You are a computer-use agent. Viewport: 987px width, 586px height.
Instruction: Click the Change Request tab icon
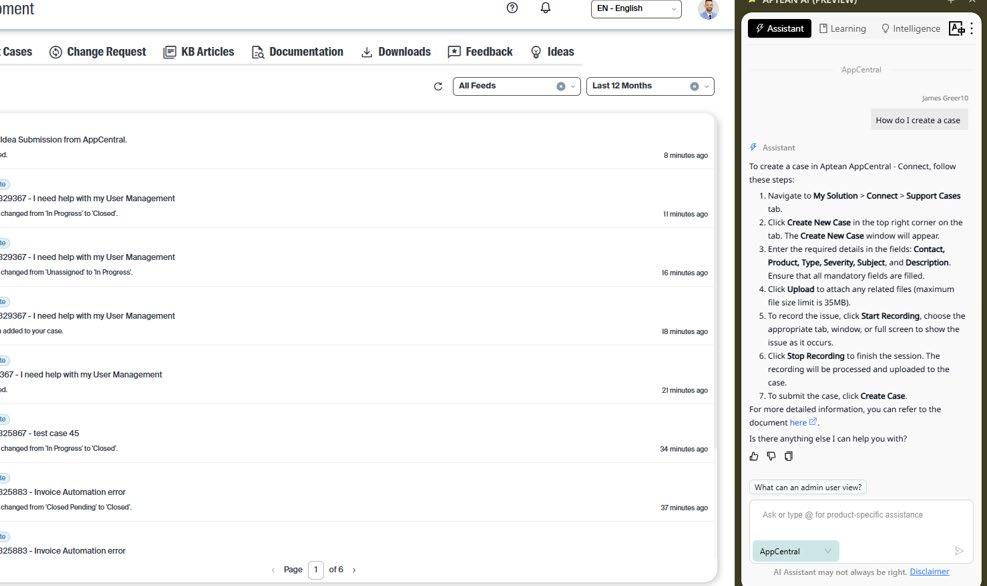point(55,52)
